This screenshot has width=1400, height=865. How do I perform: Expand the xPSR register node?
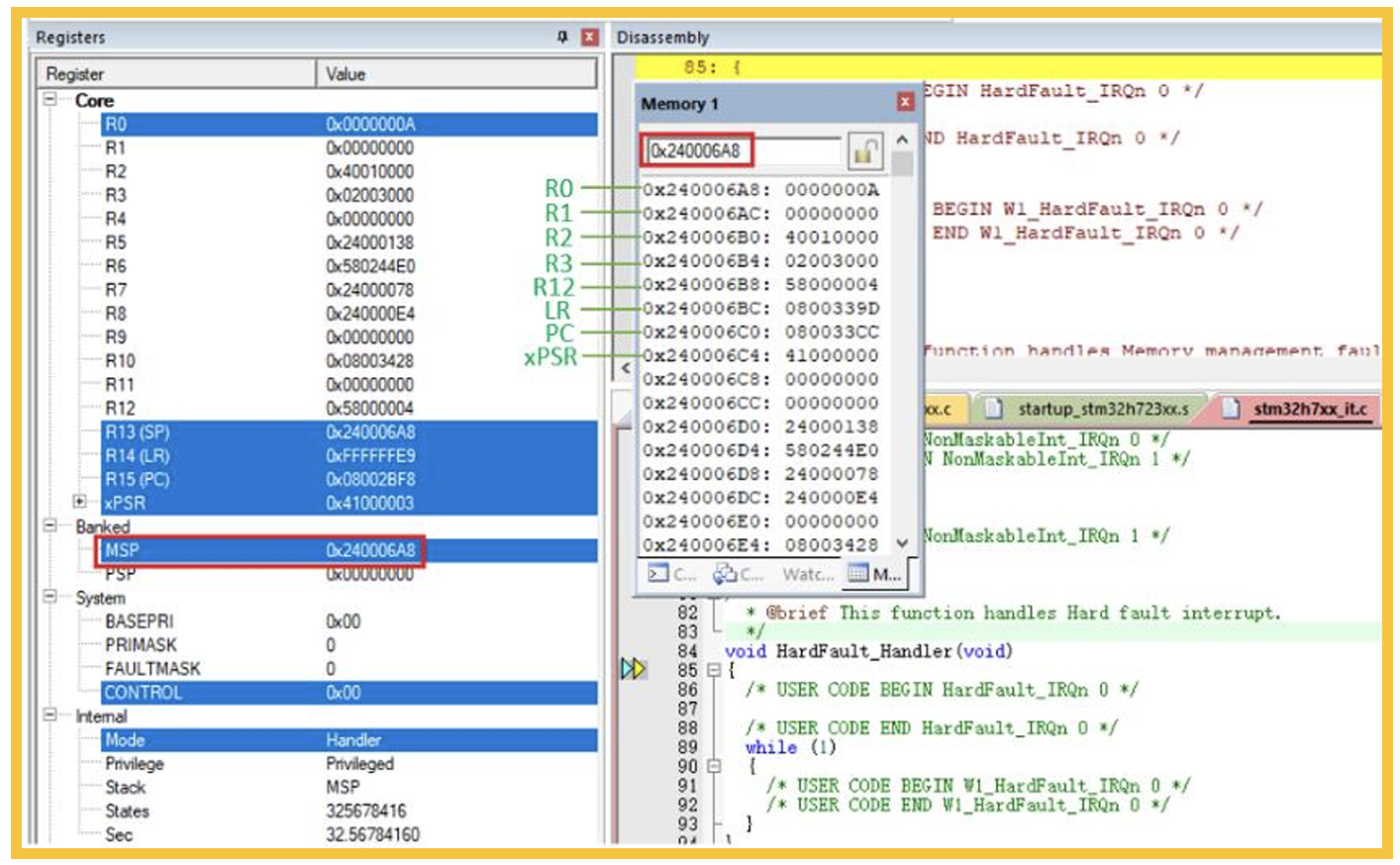(80, 502)
